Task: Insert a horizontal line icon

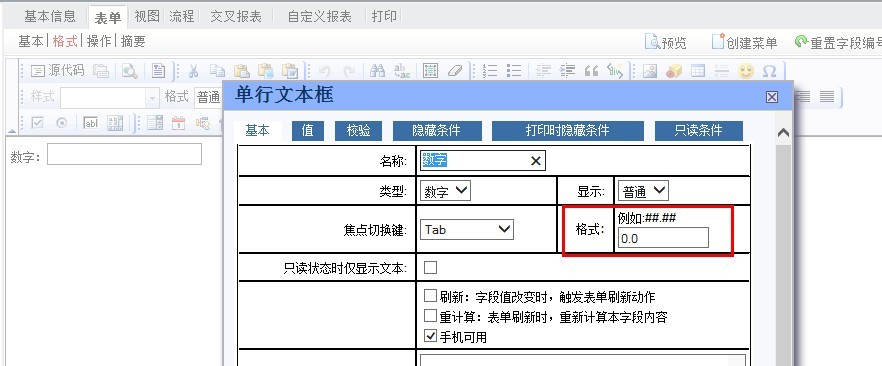Action: [x=722, y=71]
